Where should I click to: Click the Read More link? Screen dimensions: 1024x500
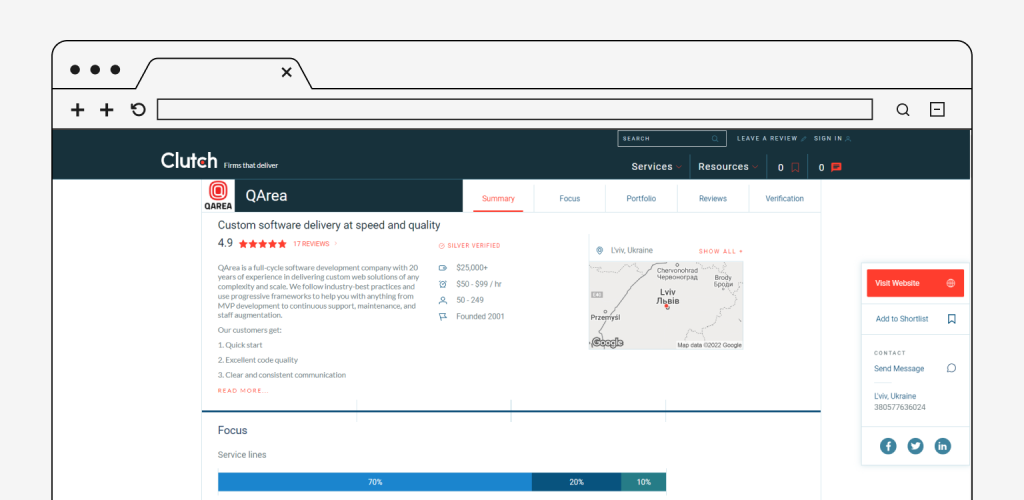tap(243, 391)
